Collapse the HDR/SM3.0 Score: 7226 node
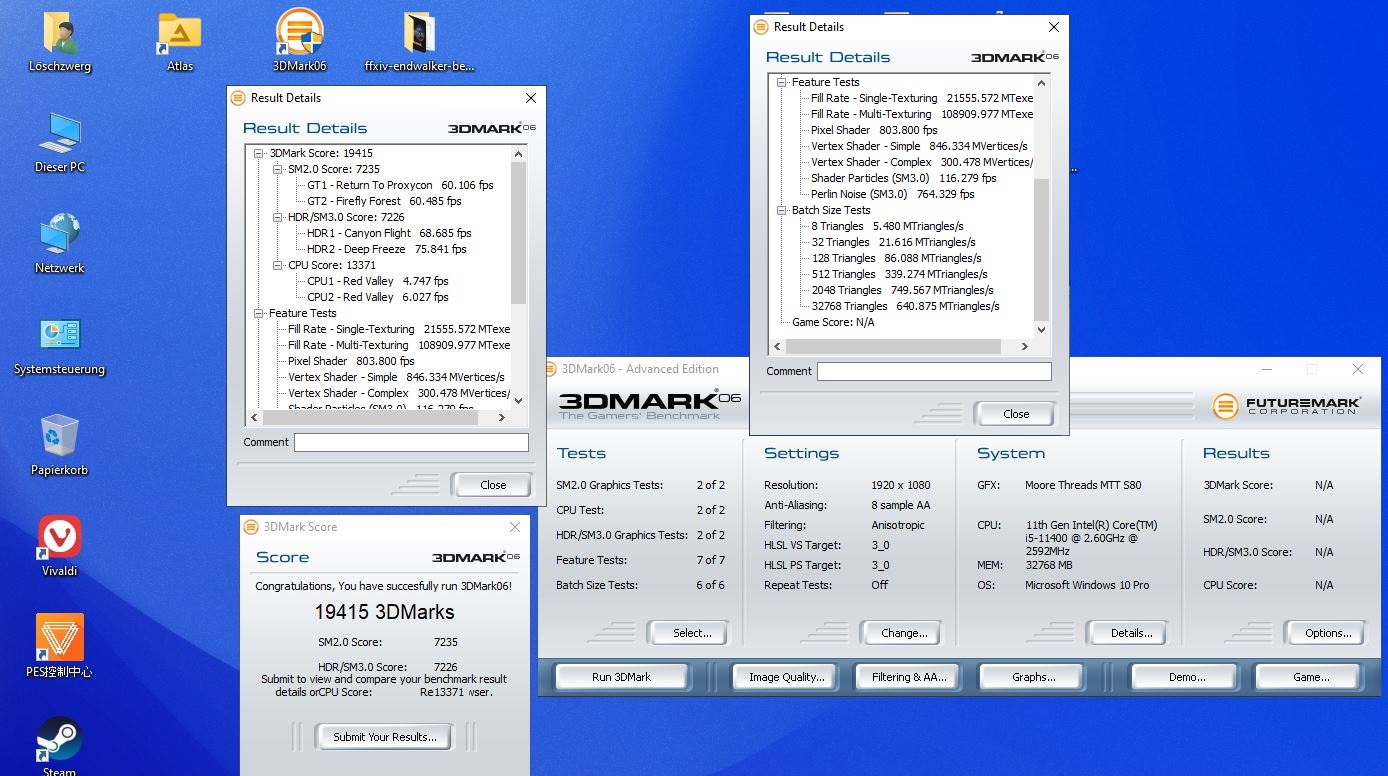The height and width of the screenshot is (776, 1388). pos(278,217)
